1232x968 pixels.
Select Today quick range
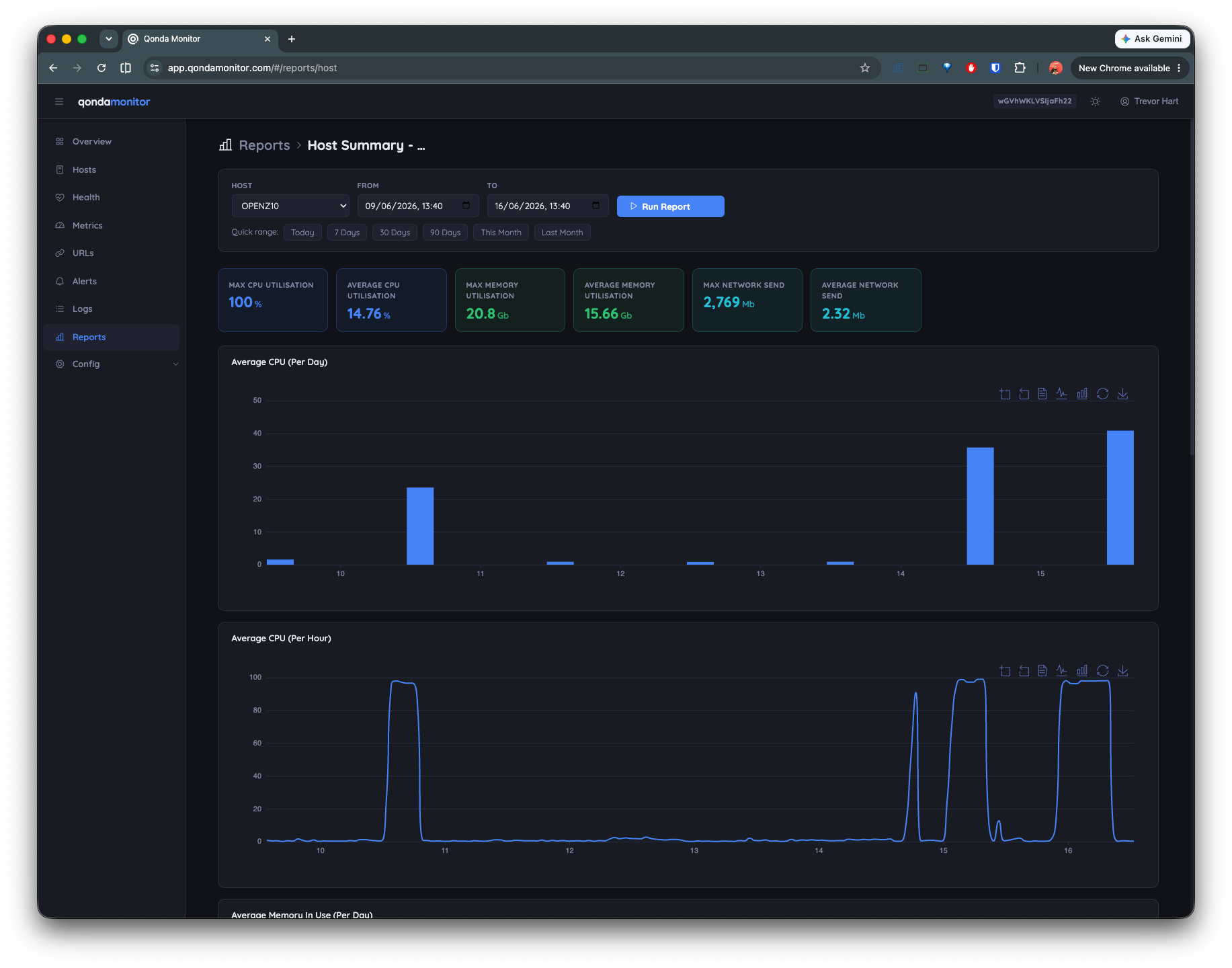[302, 233]
